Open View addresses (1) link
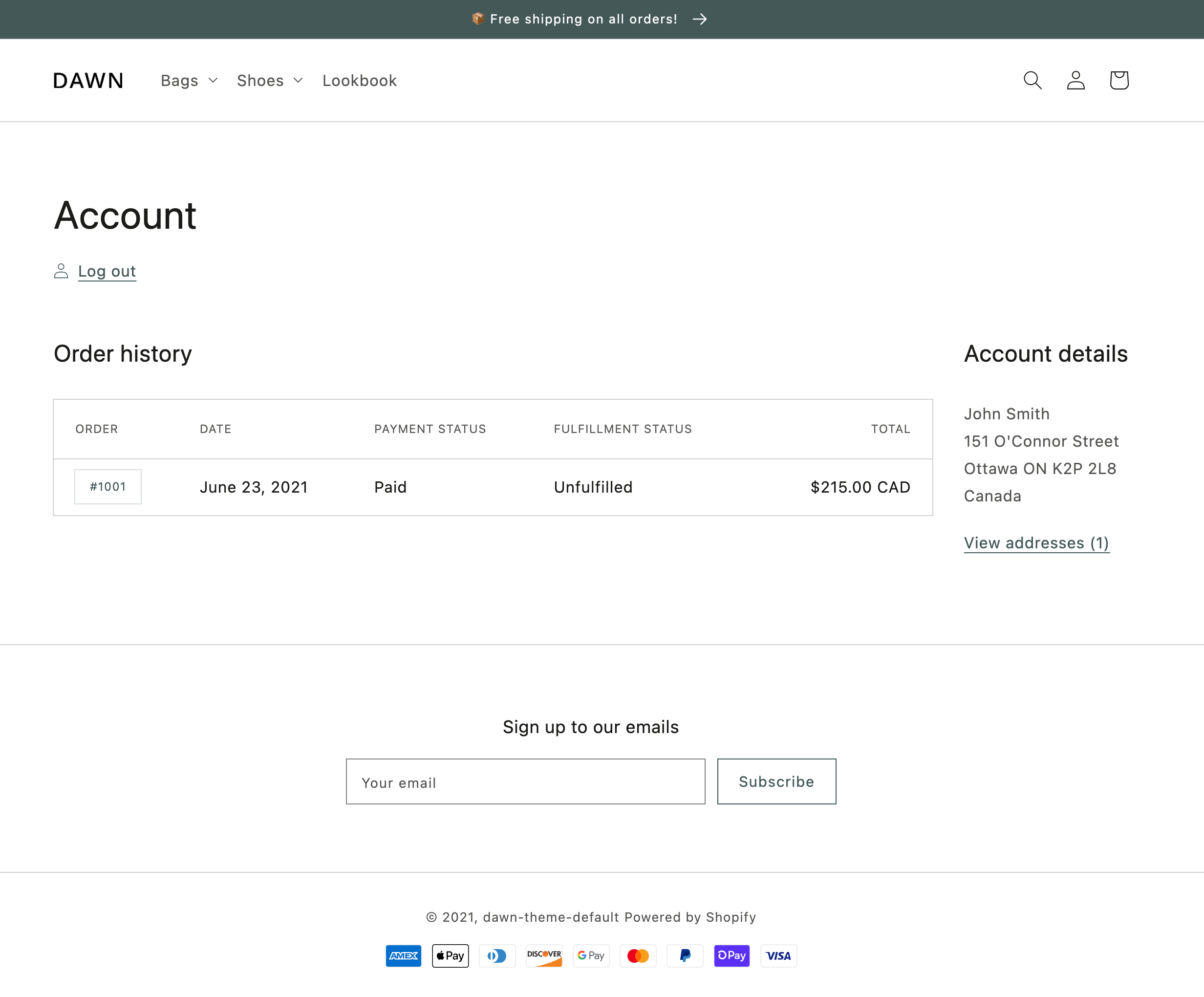 [1036, 543]
